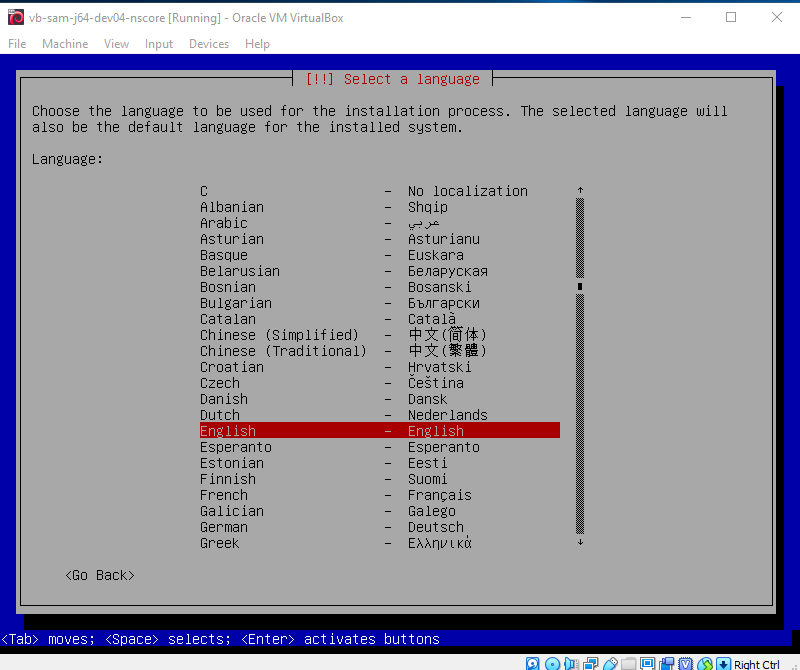Pick Basque from the list
This screenshot has width=800, height=670.
380,255
